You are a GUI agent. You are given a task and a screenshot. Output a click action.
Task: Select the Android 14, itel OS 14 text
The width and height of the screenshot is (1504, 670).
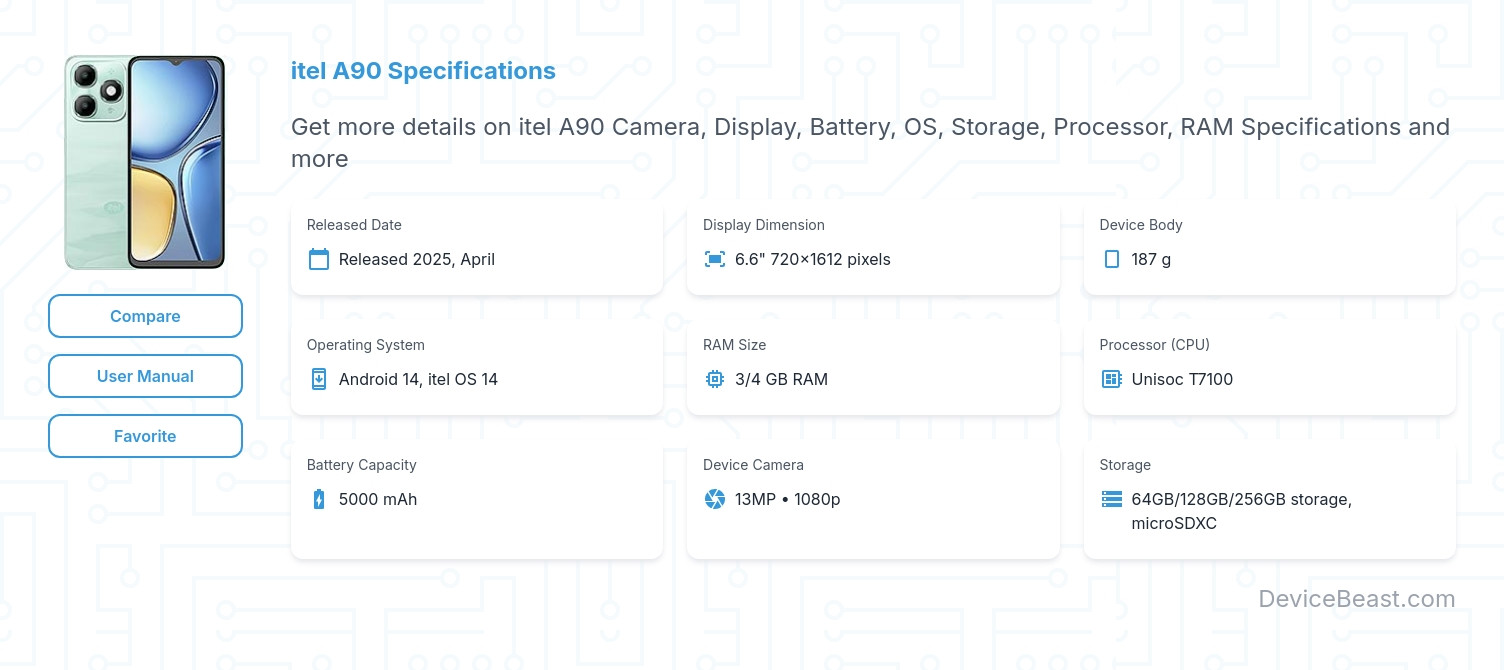pyautogui.click(x=418, y=379)
